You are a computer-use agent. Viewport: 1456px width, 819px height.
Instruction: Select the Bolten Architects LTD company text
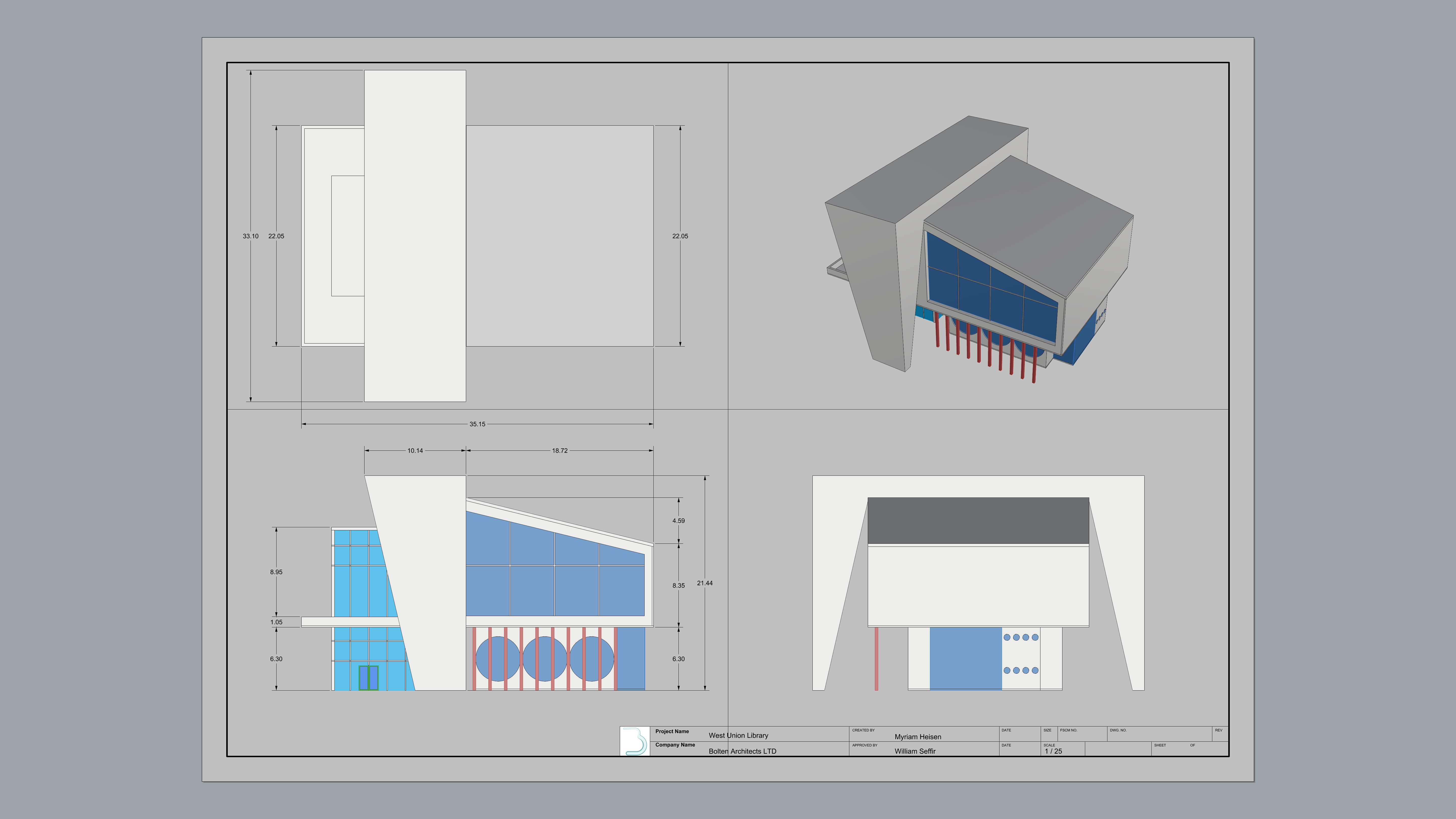(742, 751)
